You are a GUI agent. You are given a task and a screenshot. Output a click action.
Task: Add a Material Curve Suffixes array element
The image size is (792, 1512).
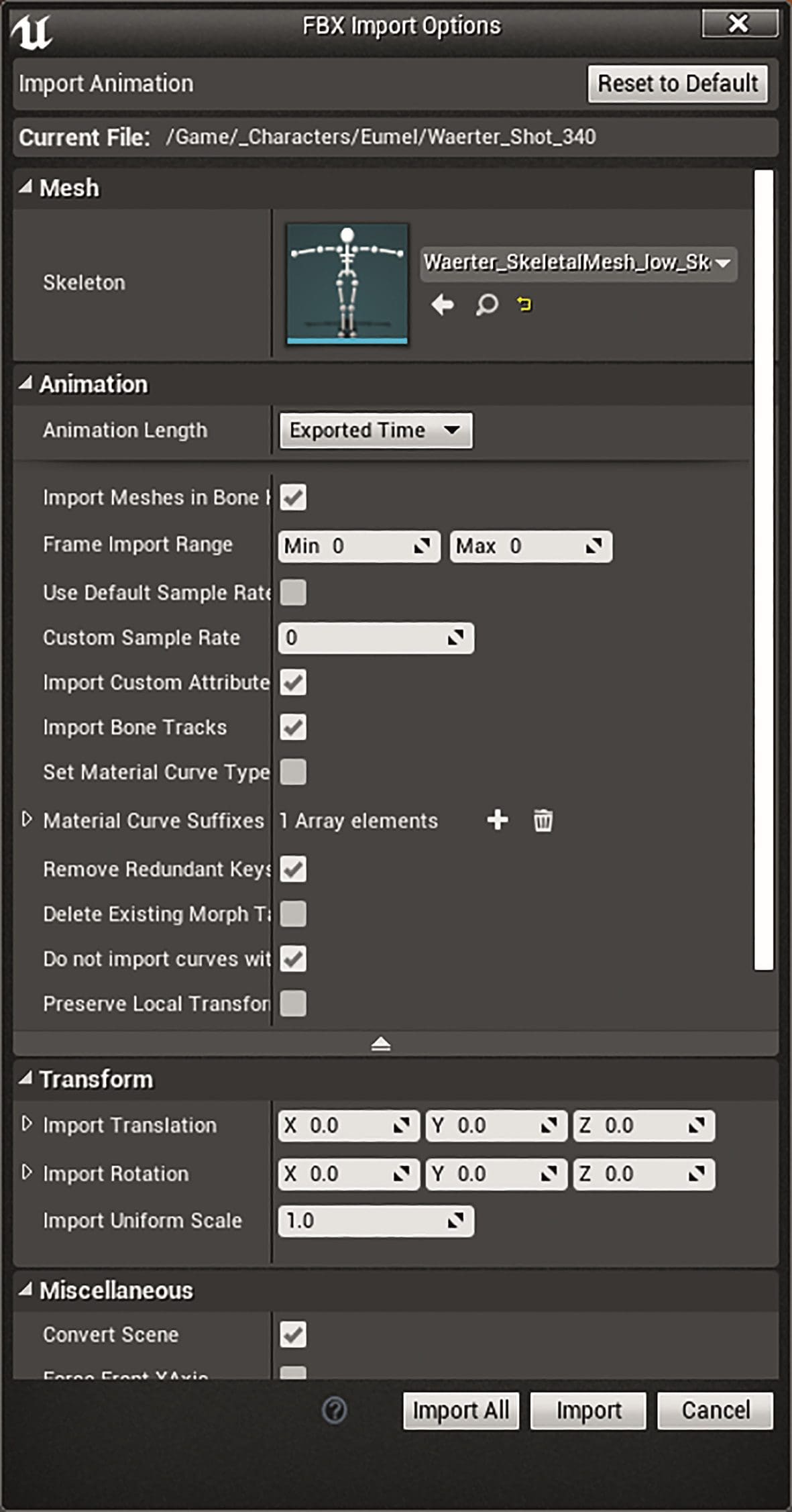pos(497,820)
